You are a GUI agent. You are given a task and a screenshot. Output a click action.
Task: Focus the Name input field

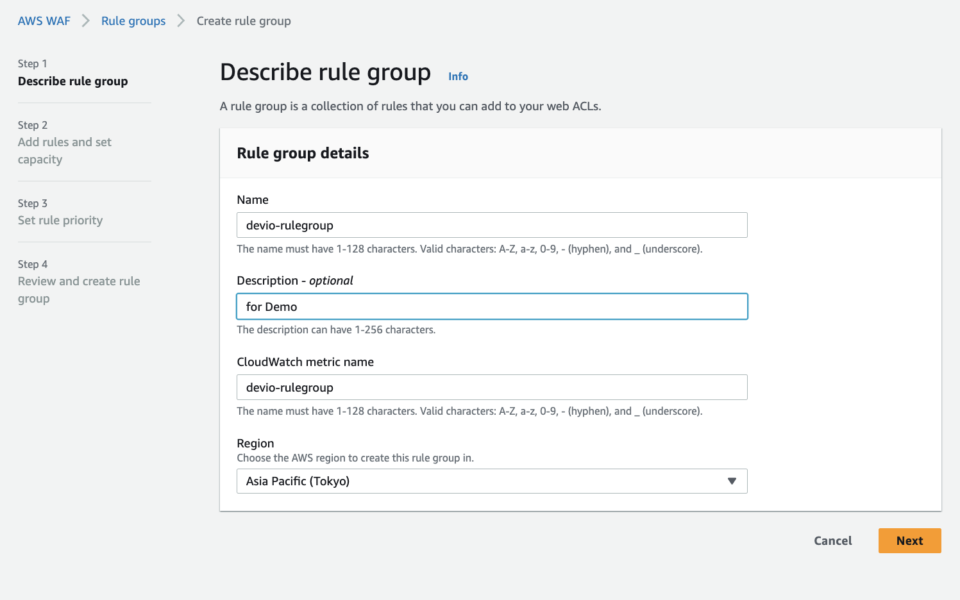tap(492, 224)
